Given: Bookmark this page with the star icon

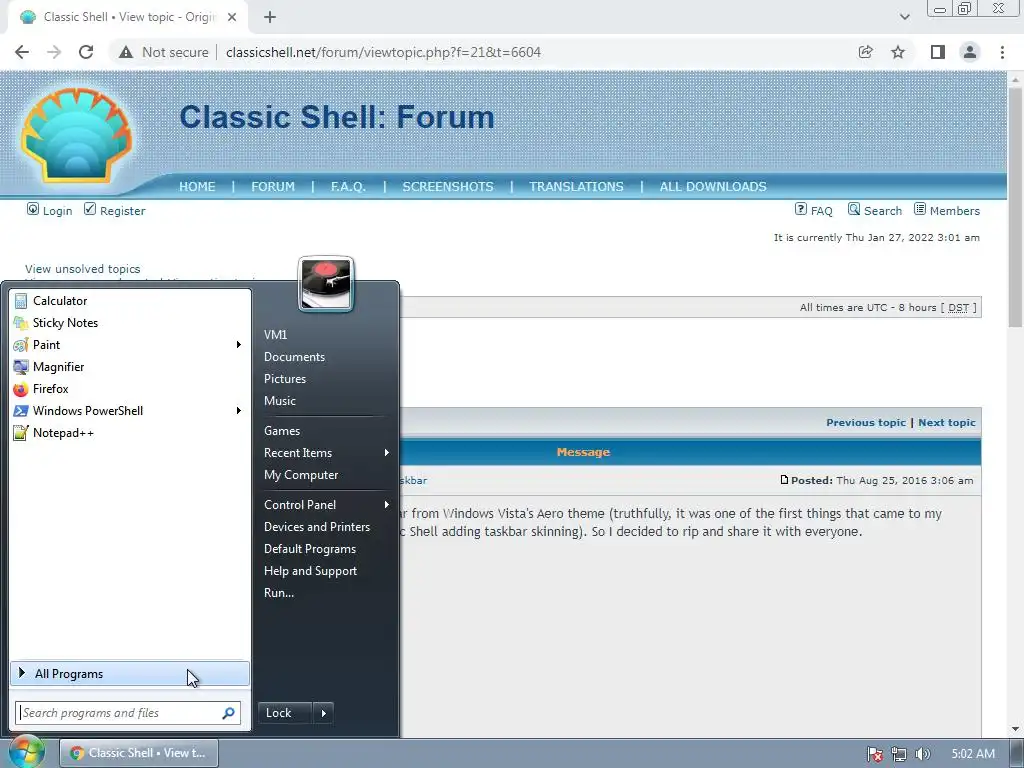Looking at the screenshot, I should [x=898, y=52].
